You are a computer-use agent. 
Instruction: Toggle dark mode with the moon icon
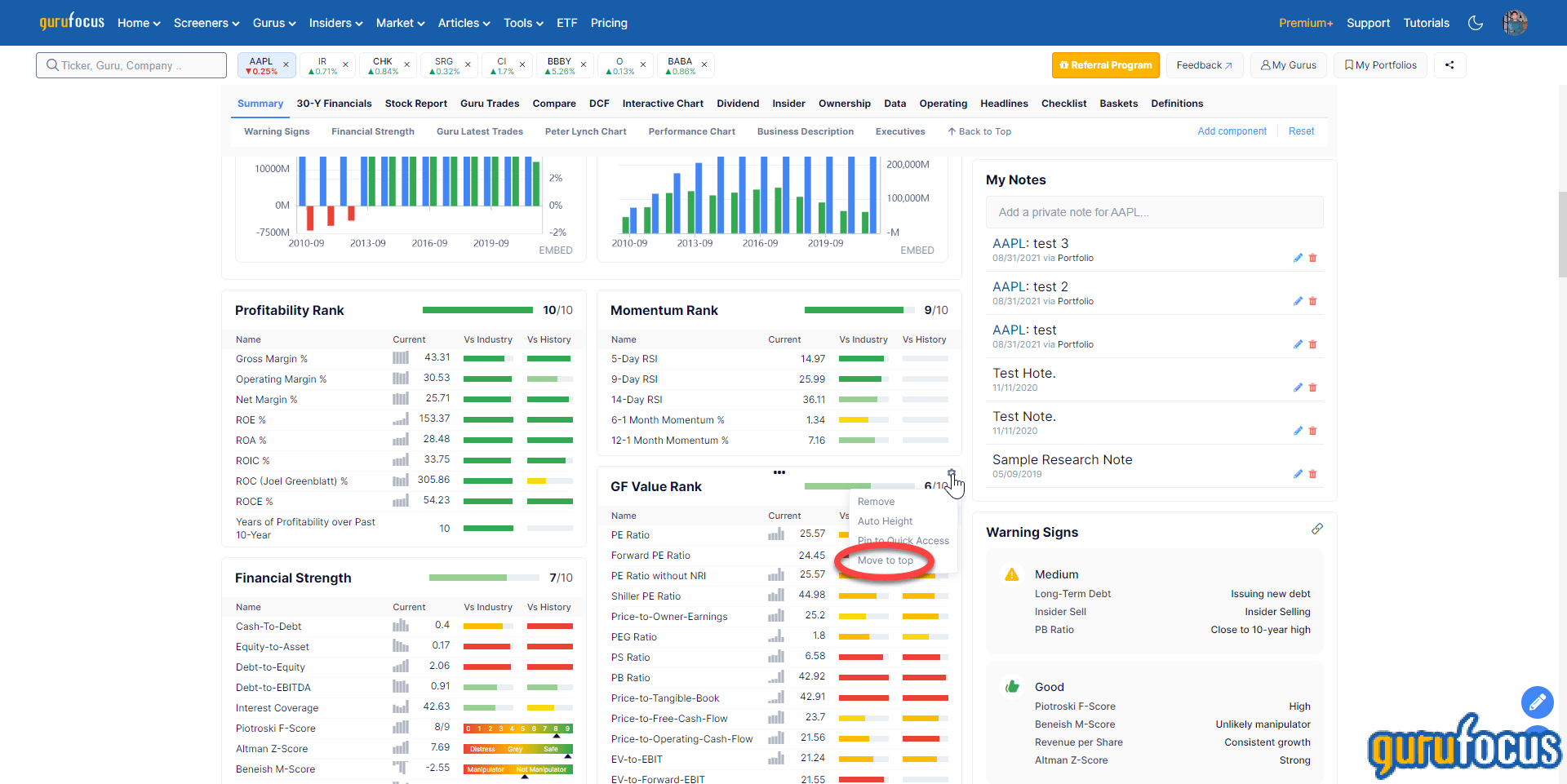[x=1476, y=23]
